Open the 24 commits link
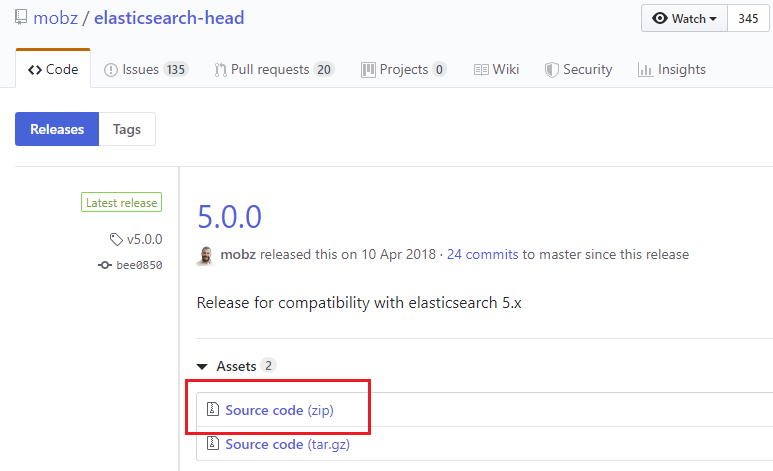This screenshot has width=773, height=471. point(483,254)
